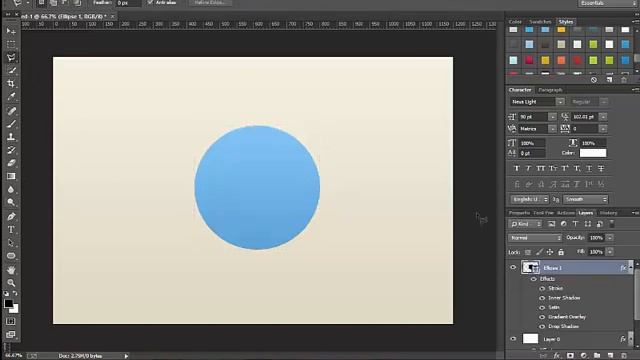
Task: Switch to the Actions tab
Action: pyautogui.click(x=565, y=213)
